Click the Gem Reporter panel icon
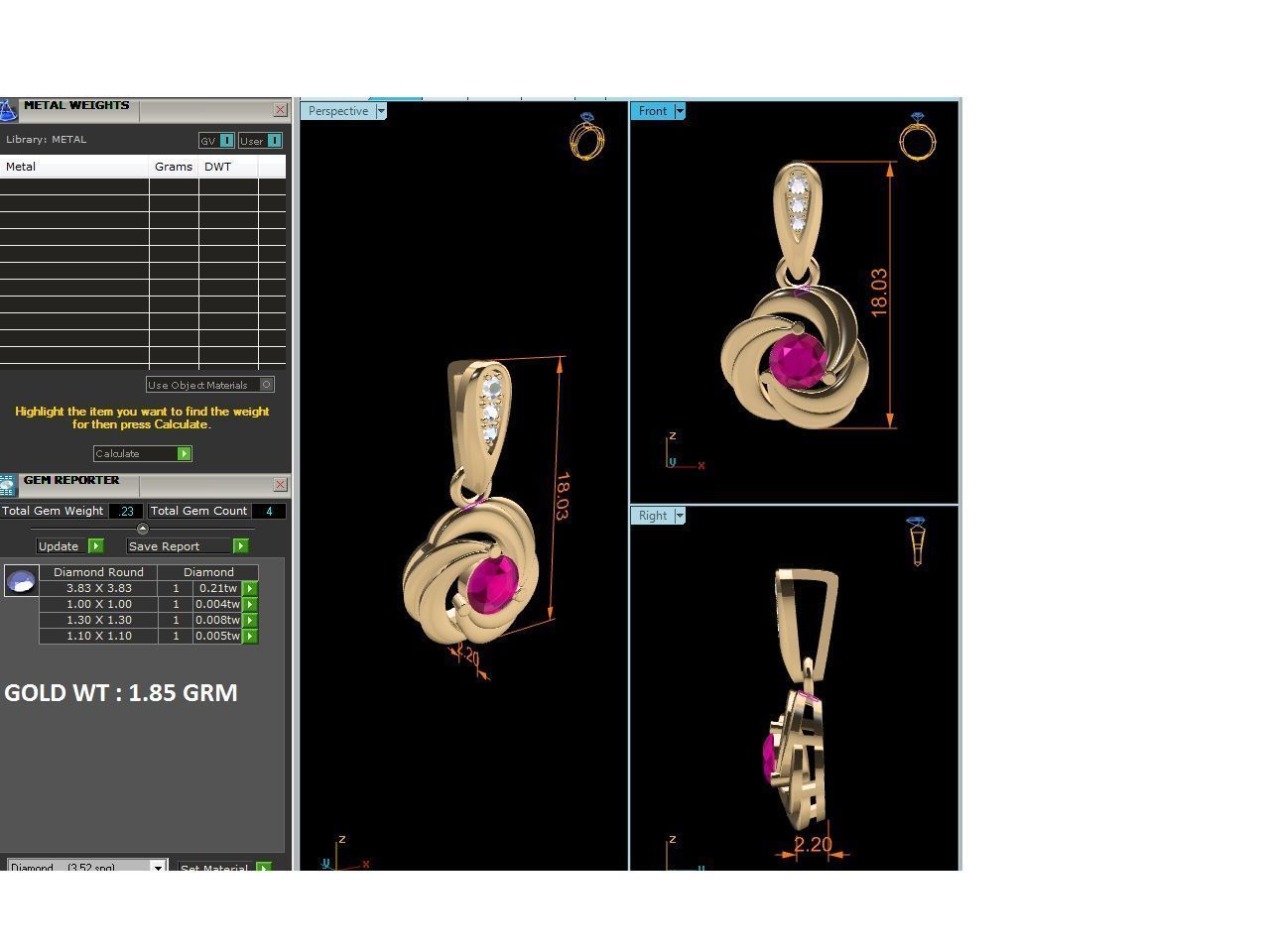 [8, 485]
